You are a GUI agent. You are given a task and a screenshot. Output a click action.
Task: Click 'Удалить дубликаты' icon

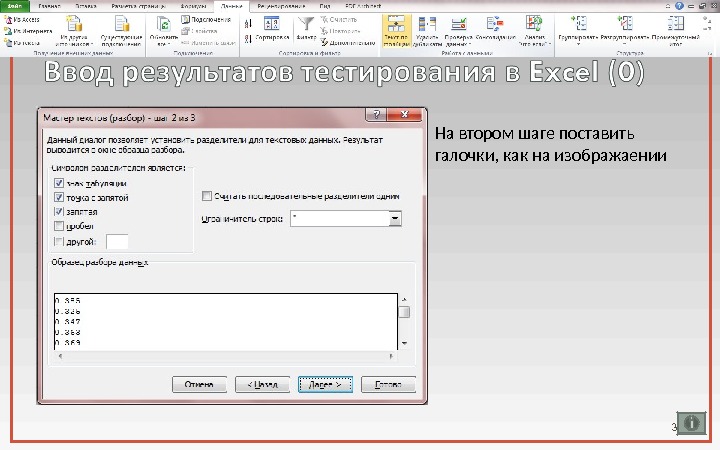(427, 23)
